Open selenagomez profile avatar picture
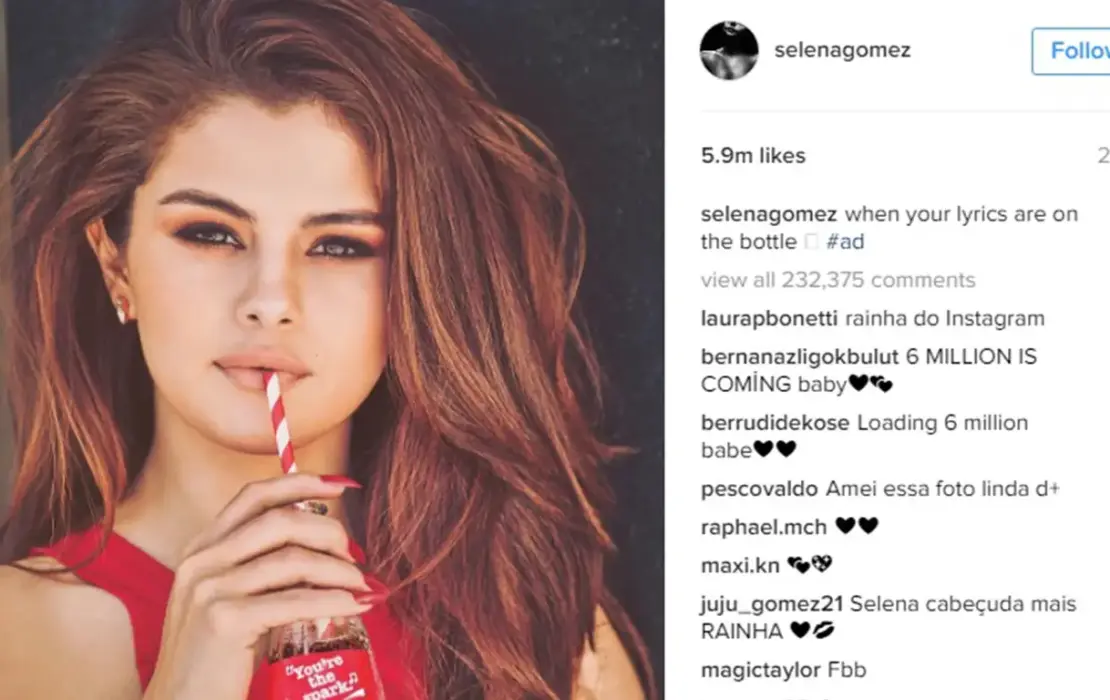Screen dimensions: 1110x700 (728, 50)
